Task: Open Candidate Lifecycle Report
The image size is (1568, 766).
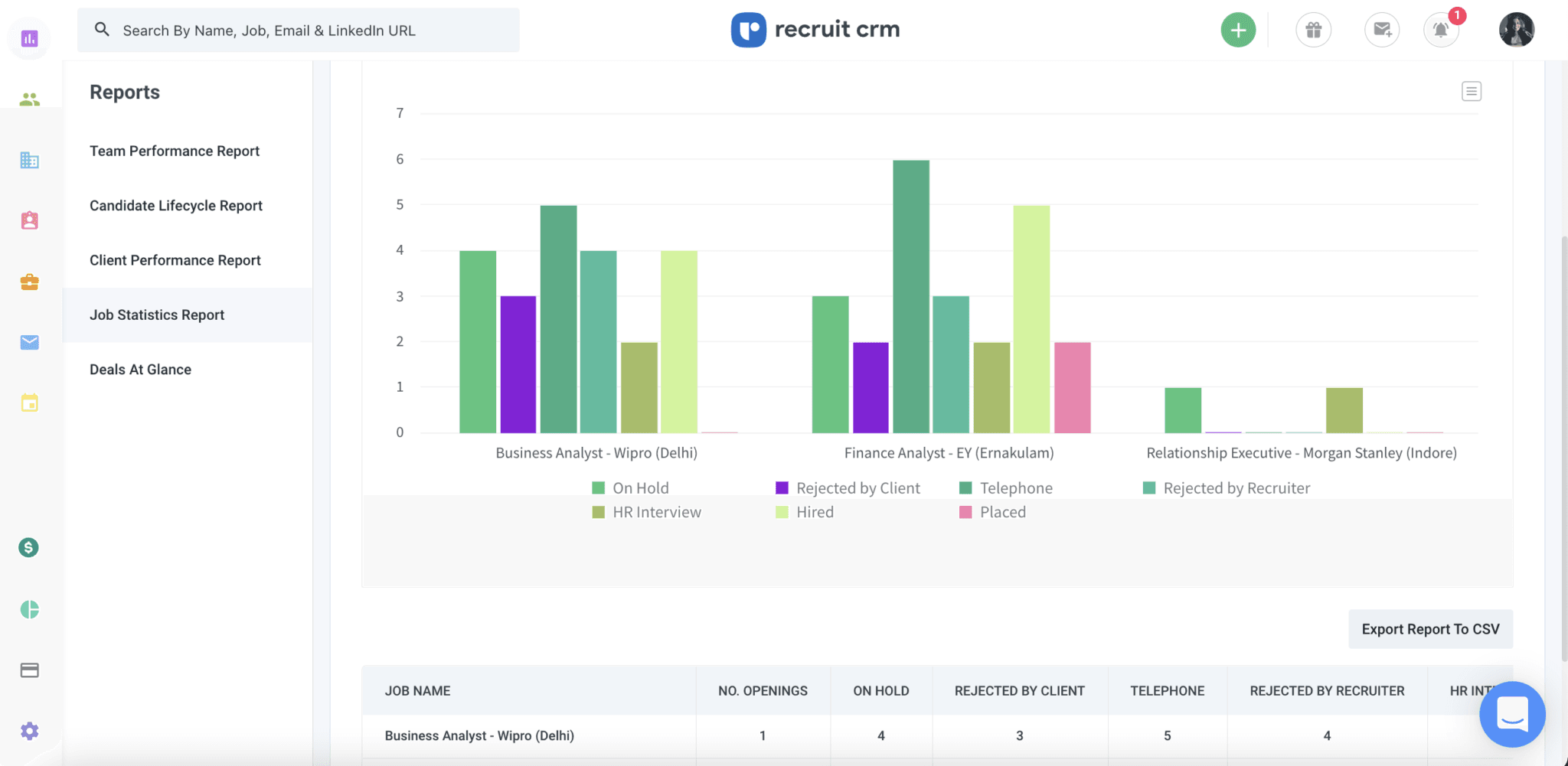Action: point(176,206)
